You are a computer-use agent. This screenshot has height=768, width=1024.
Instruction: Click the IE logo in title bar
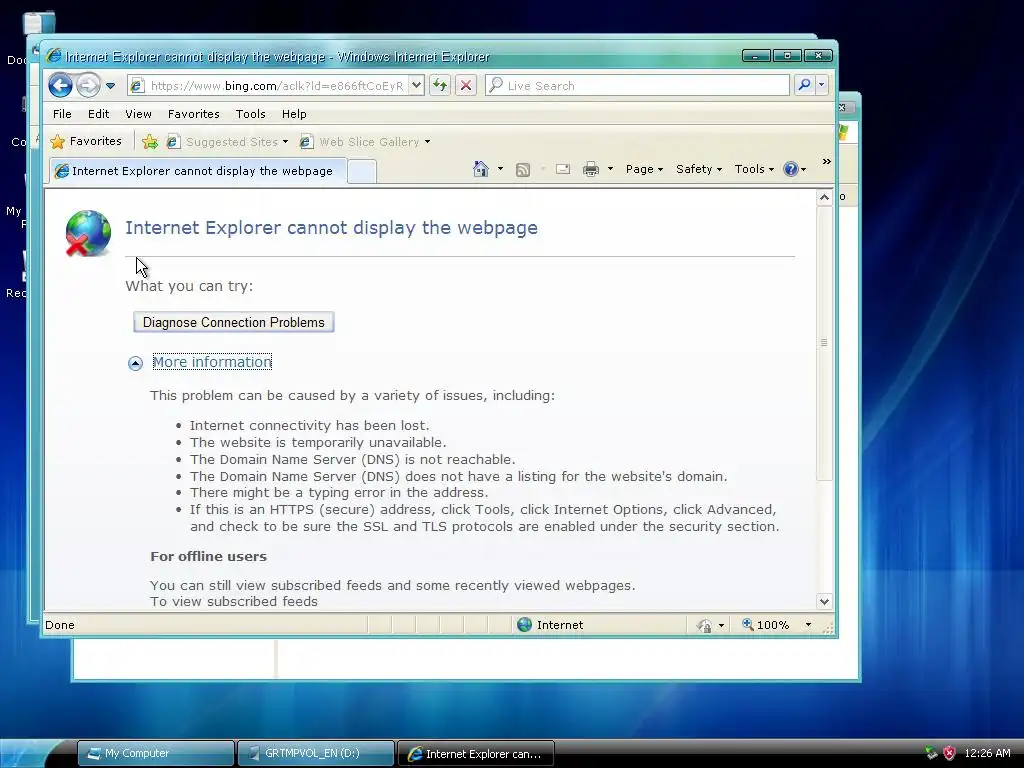pyautogui.click(x=54, y=56)
